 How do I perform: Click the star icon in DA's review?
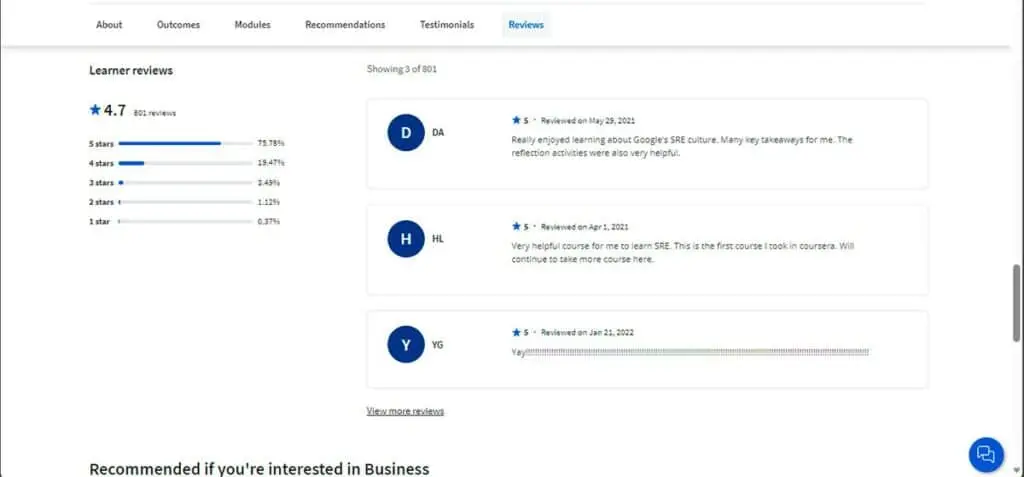[516, 120]
